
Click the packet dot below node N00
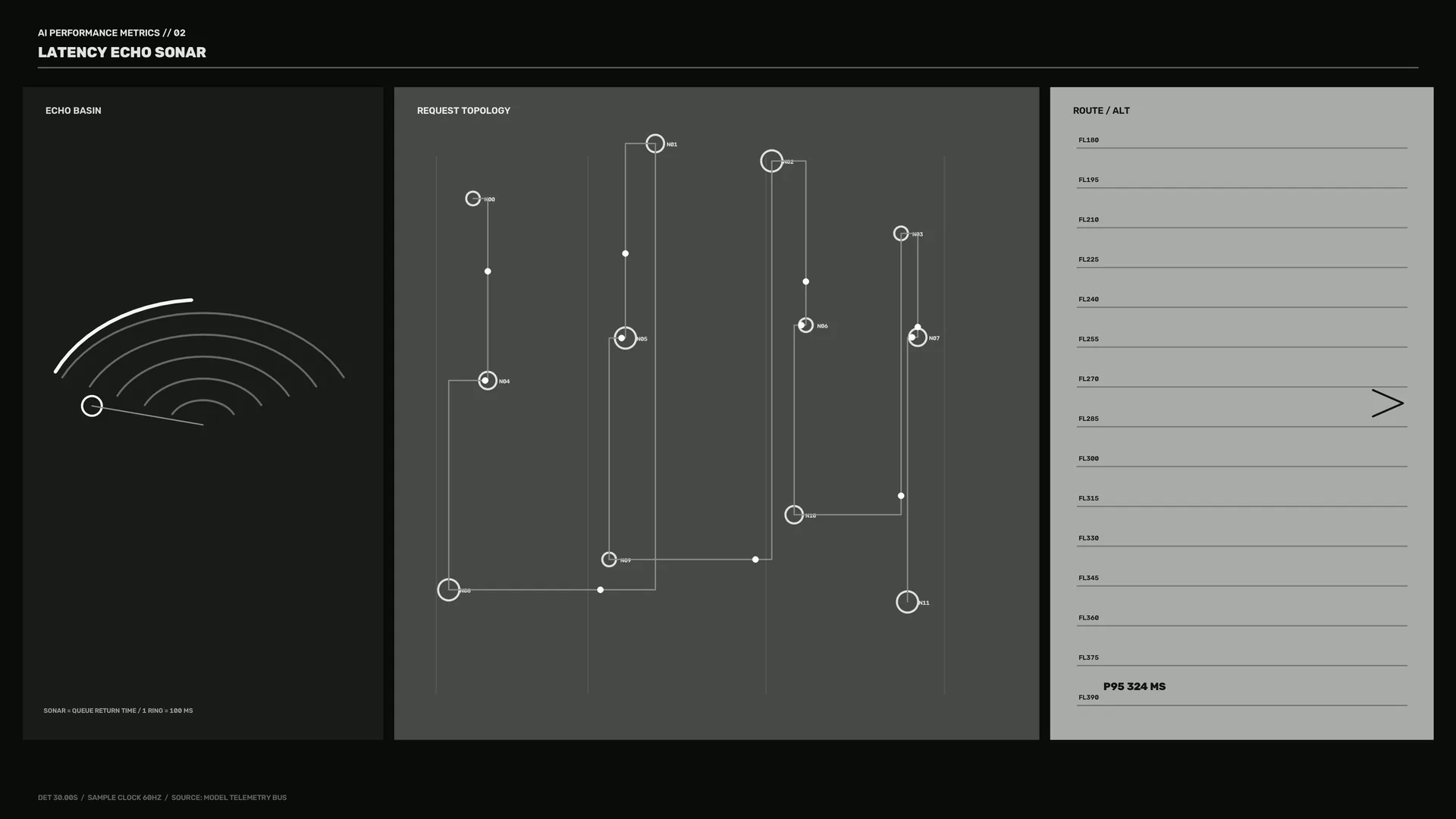point(488,271)
